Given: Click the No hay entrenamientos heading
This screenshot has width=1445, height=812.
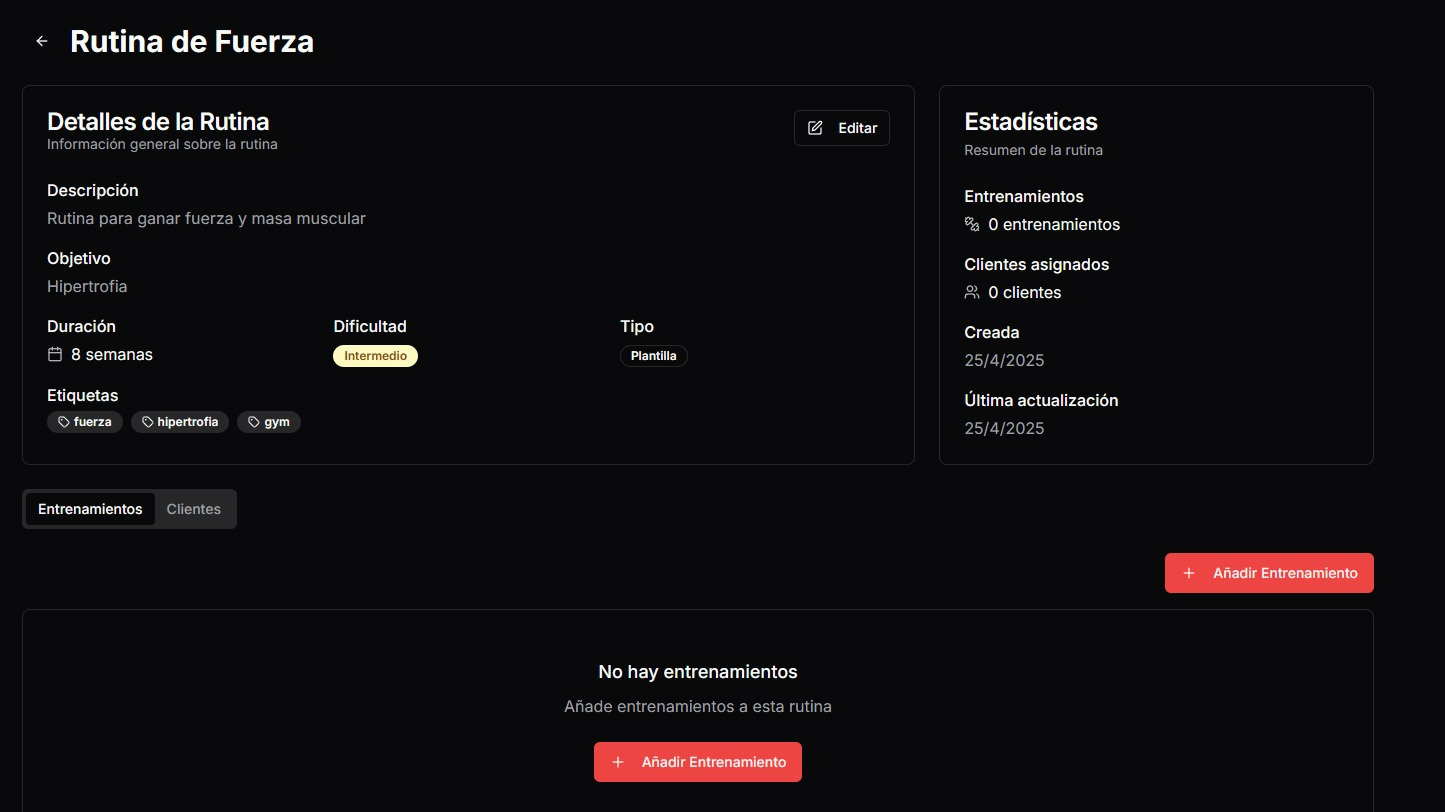Looking at the screenshot, I should (x=697, y=671).
